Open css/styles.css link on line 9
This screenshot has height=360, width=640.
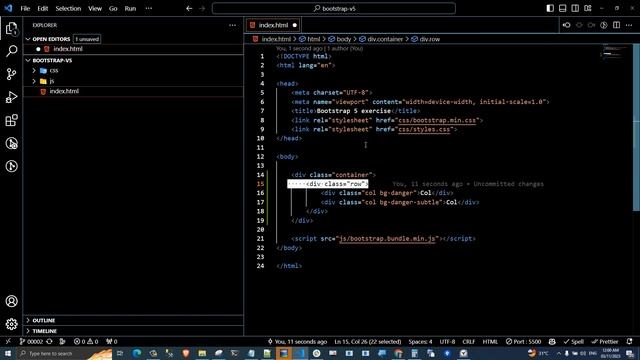(424, 129)
